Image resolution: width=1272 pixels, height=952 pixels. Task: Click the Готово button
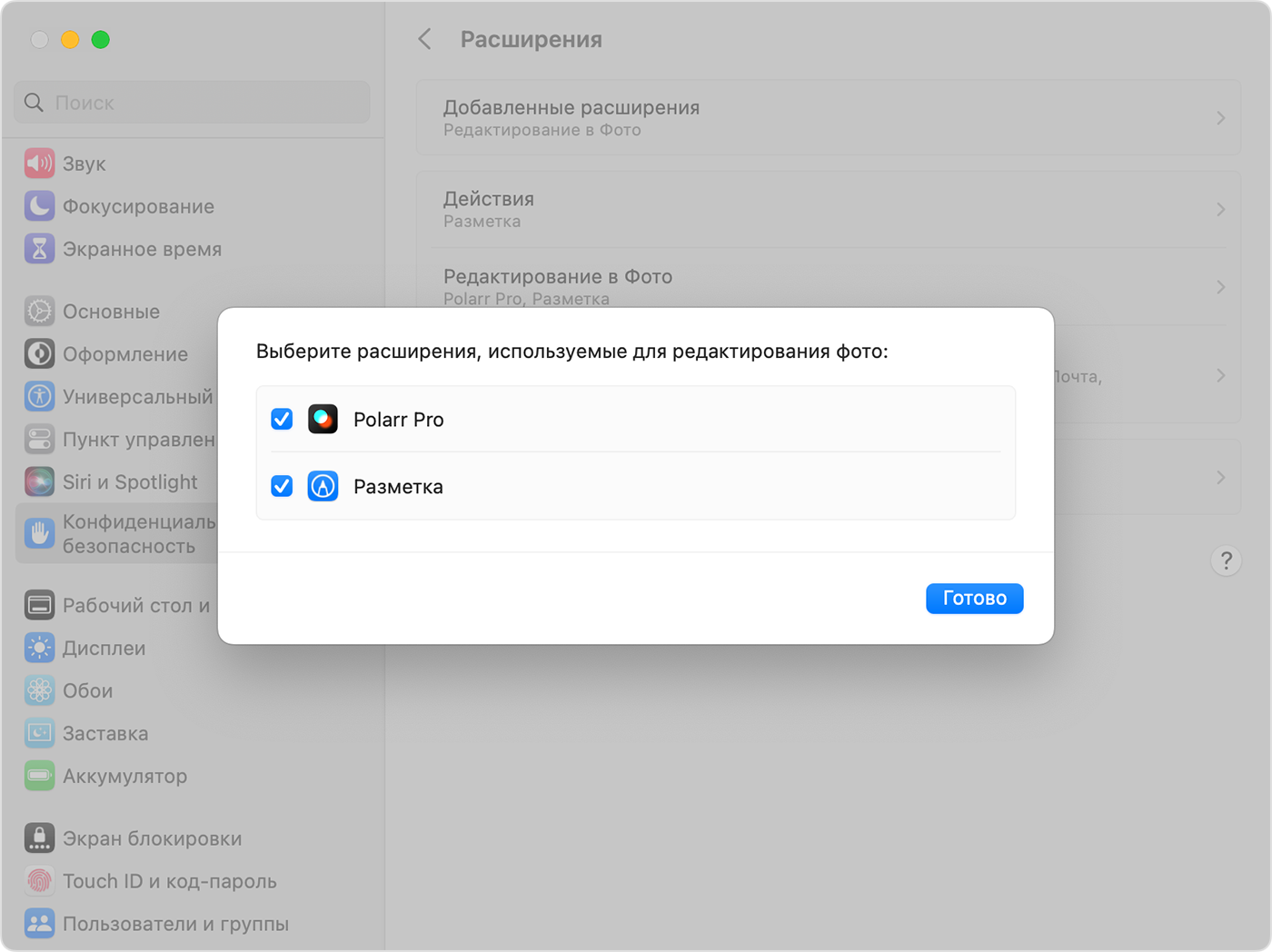[974, 598]
